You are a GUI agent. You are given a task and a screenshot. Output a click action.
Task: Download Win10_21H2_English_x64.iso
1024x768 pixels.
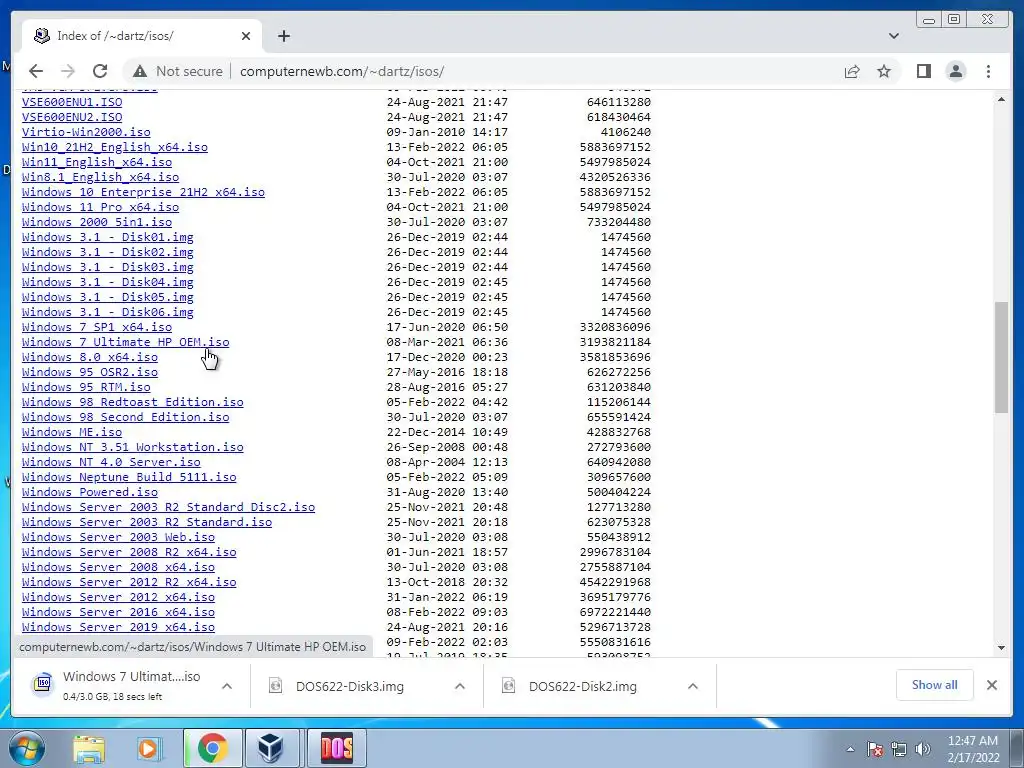115,147
